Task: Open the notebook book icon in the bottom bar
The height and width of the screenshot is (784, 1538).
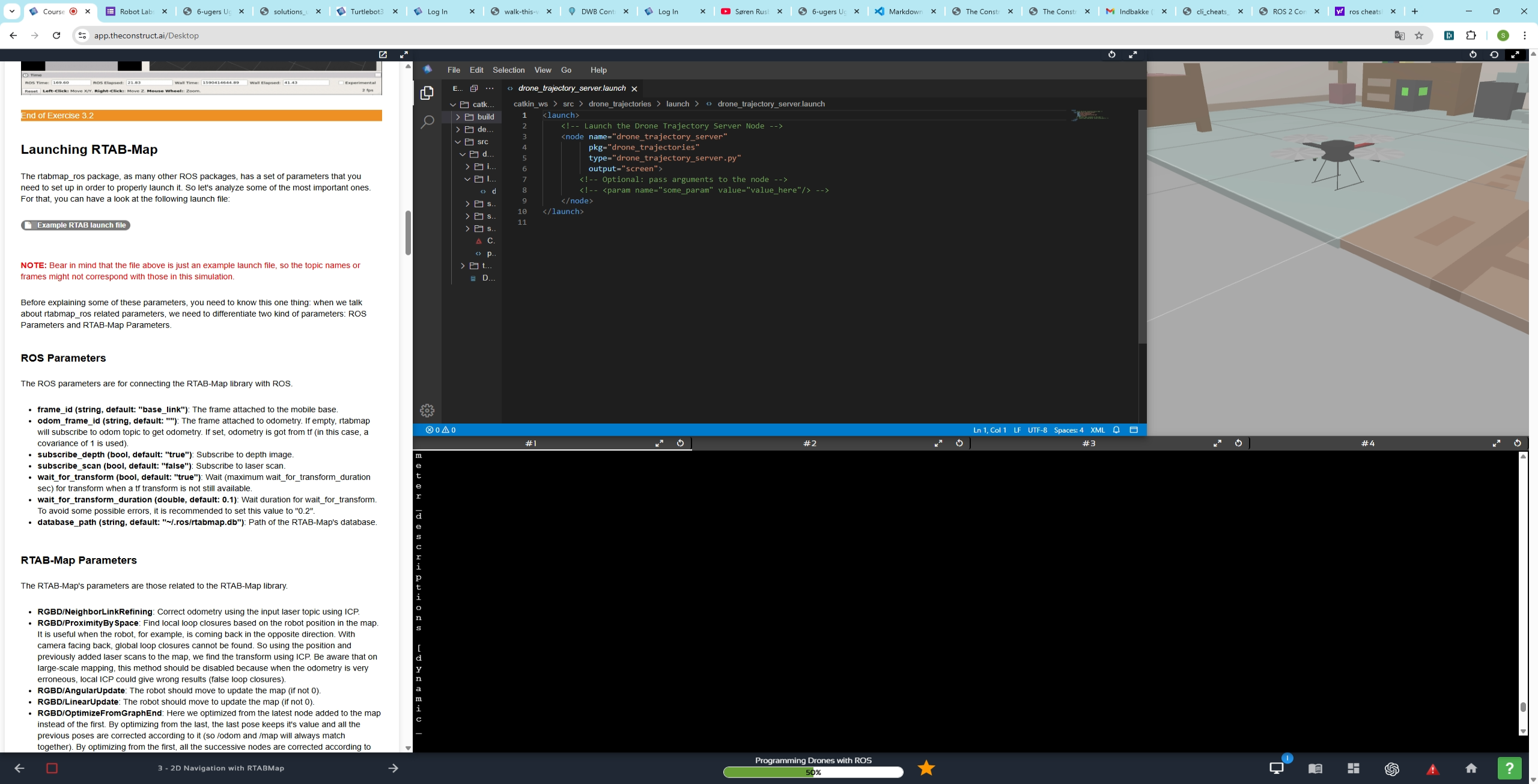Action: tap(1315, 768)
